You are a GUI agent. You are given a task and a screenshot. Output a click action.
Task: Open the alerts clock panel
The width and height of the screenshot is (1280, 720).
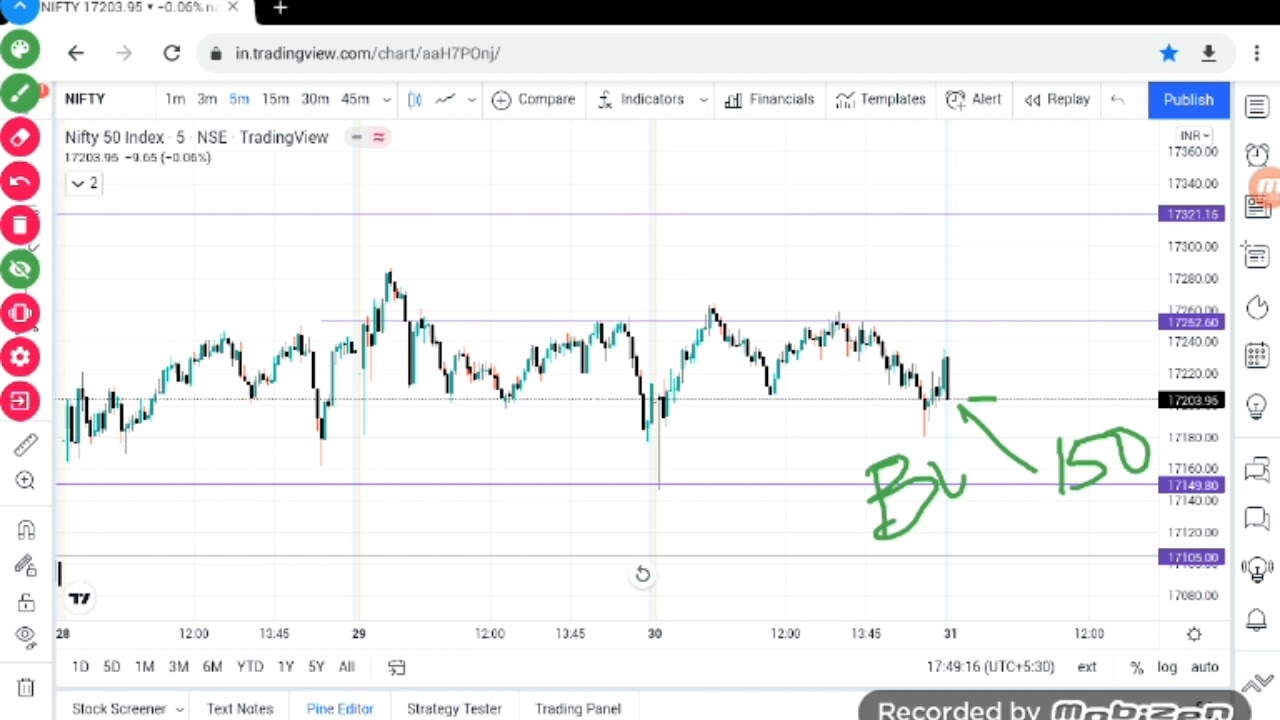pos(1257,155)
